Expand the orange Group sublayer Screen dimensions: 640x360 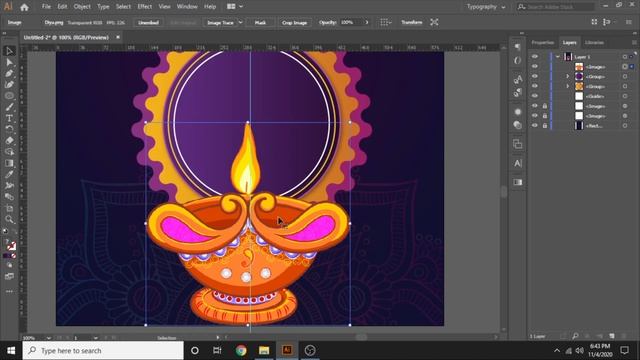[567, 86]
